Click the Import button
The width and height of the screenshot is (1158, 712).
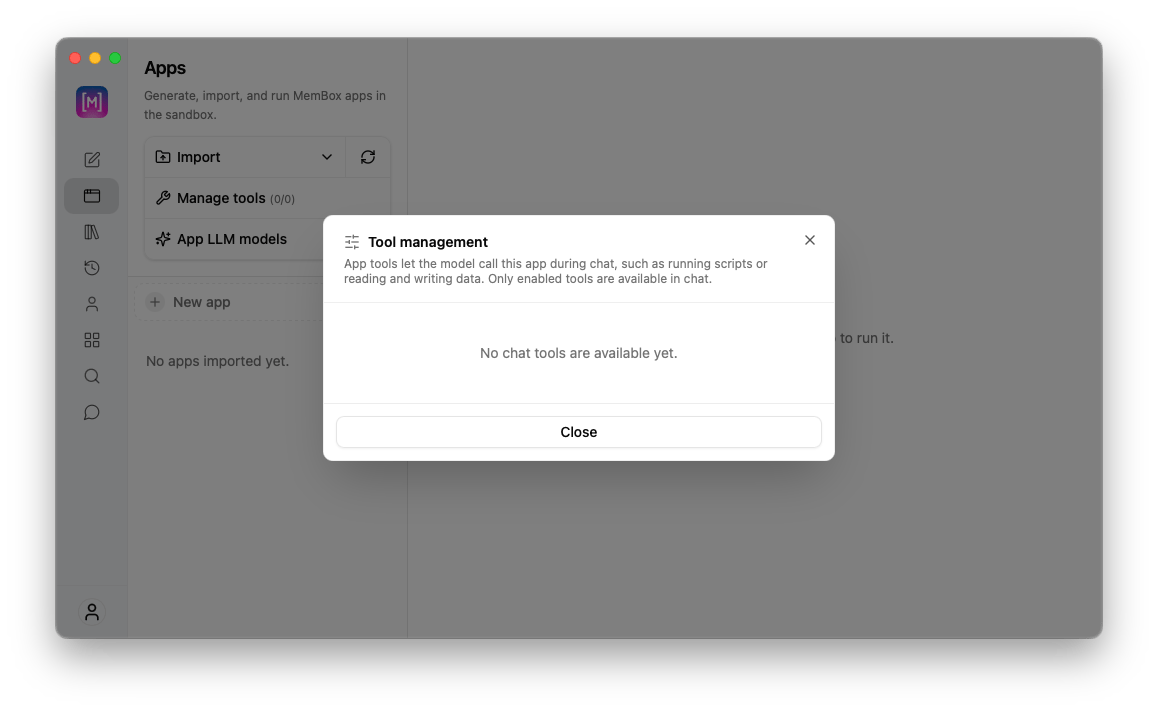pos(244,157)
